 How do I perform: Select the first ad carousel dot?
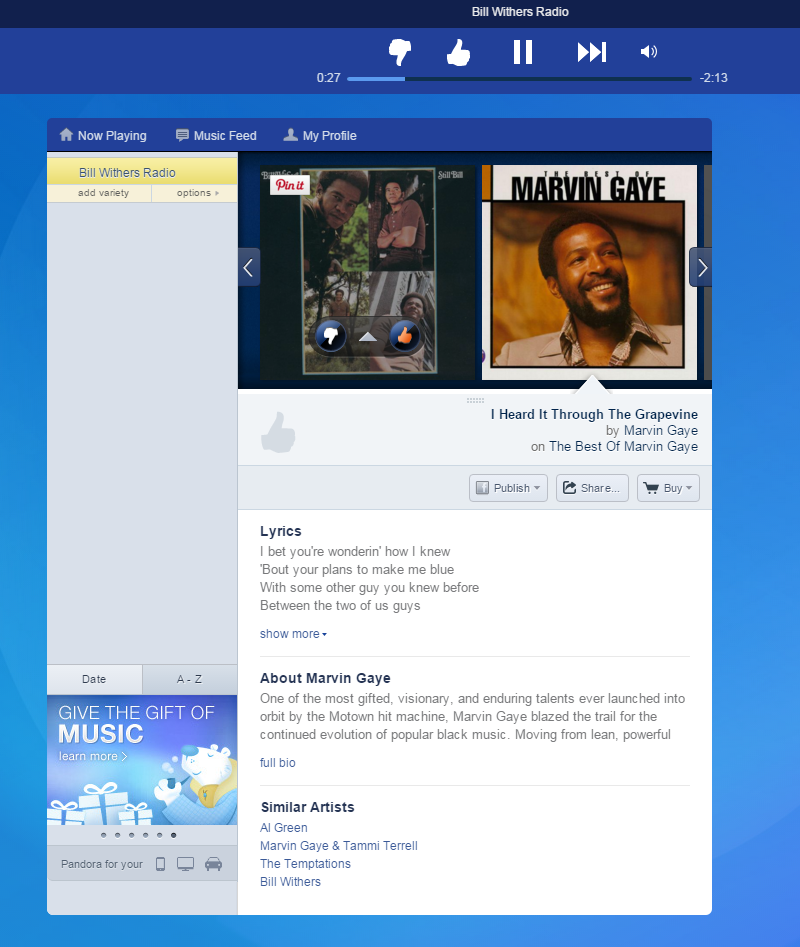(103, 835)
